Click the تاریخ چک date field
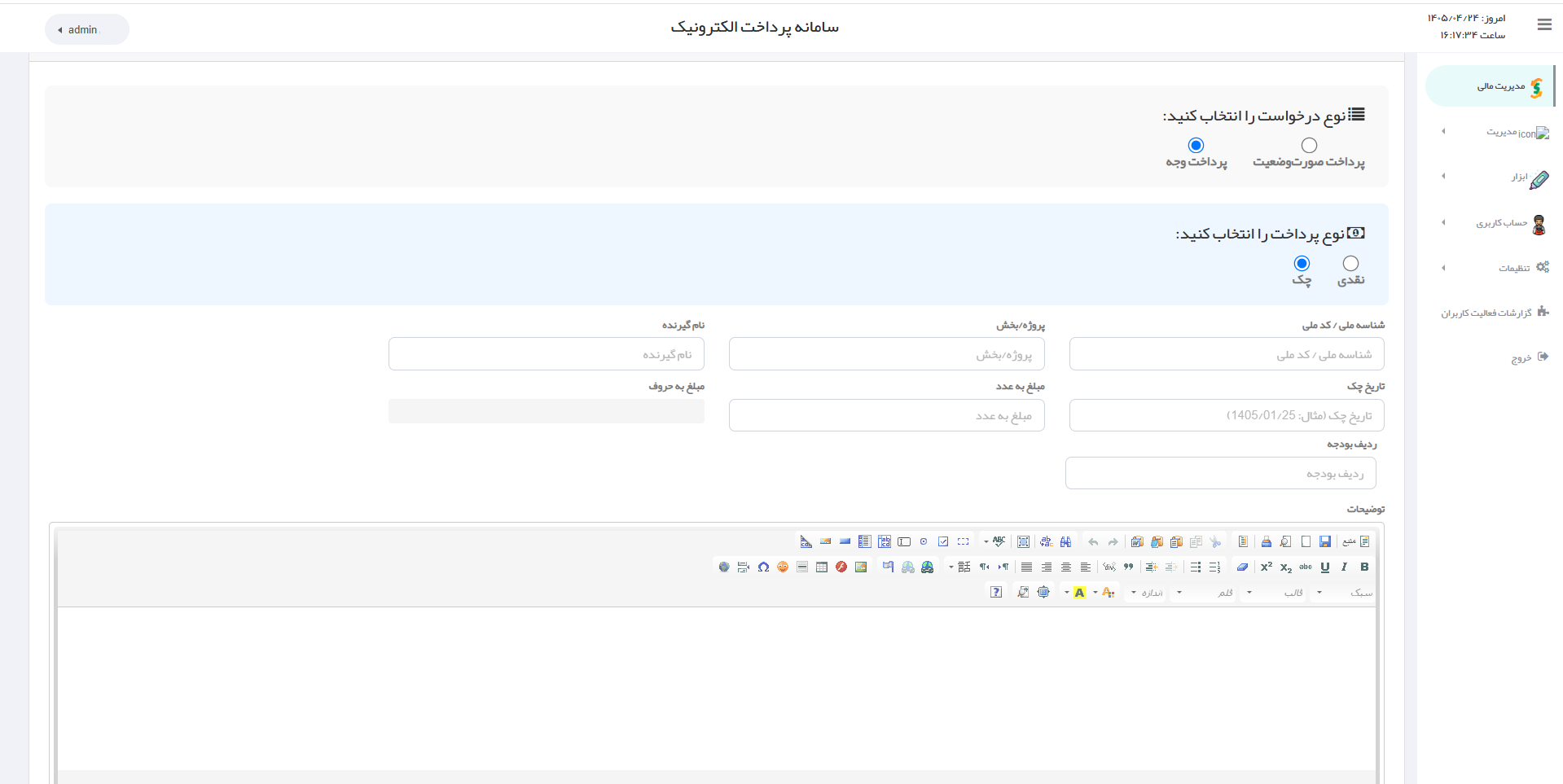1563x784 pixels. click(1227, 415)
